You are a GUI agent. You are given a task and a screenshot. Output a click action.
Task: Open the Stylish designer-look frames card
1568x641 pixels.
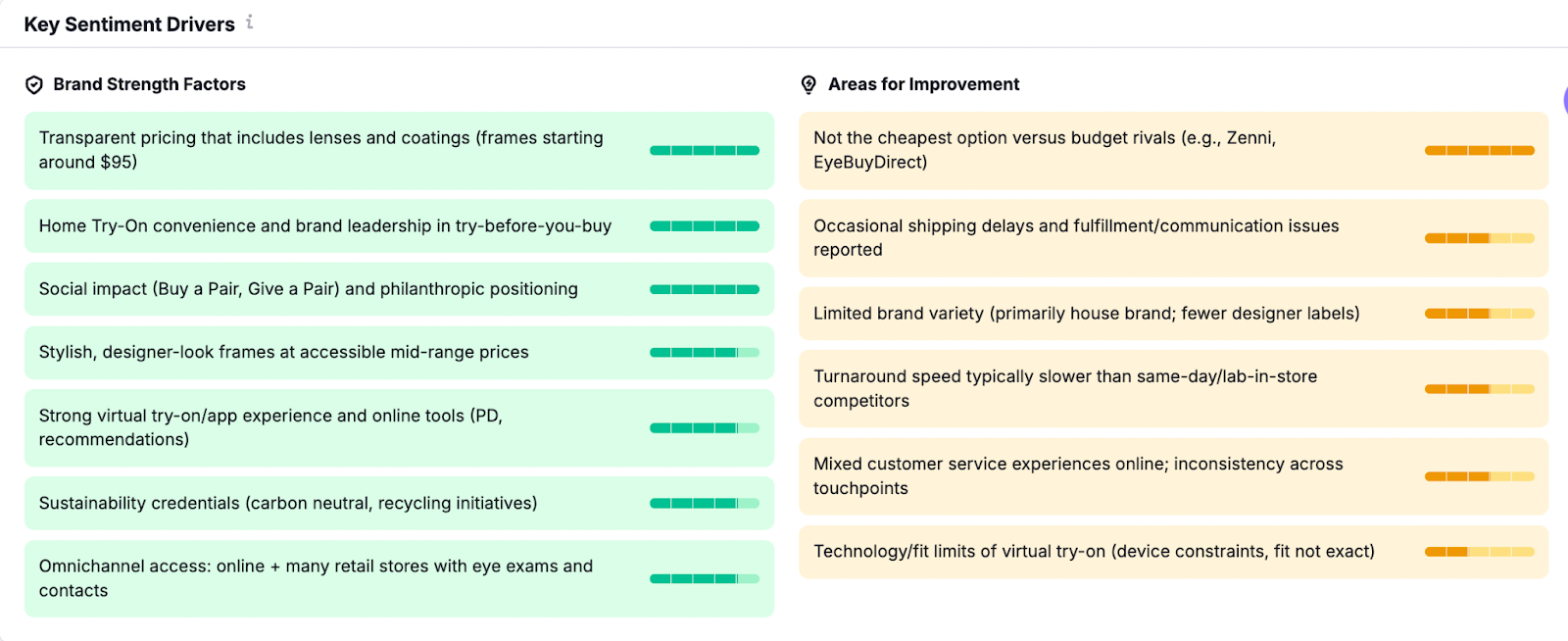click(x=284, y=352)
